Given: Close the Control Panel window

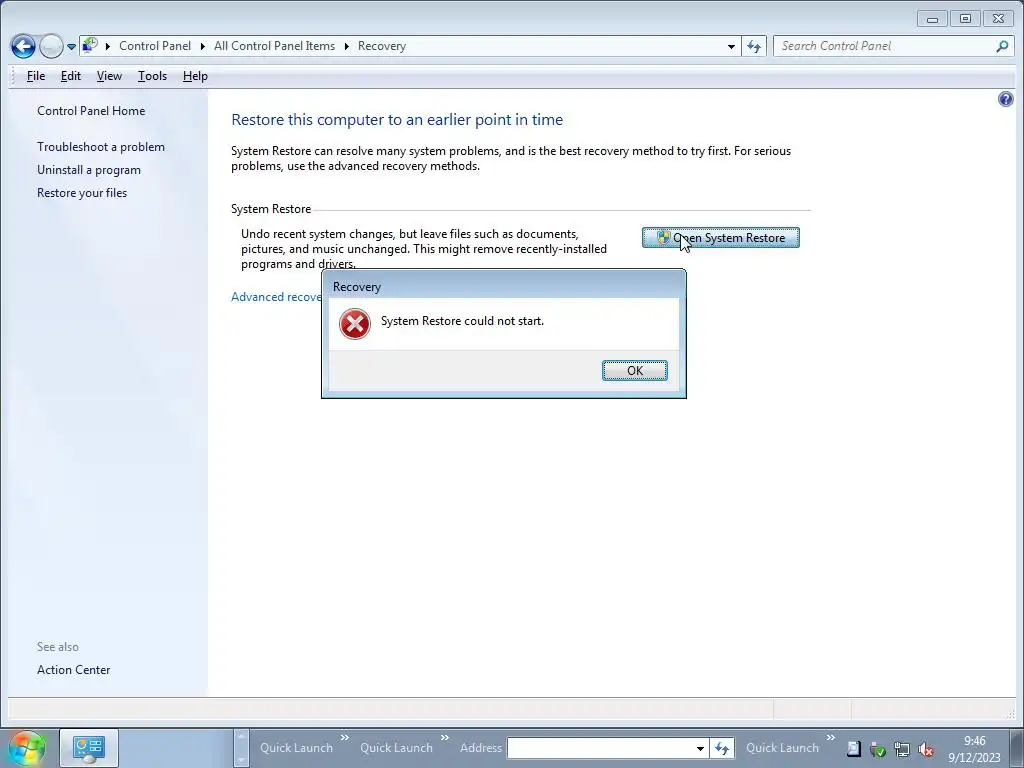Looking at the screenshot, I should coord(999,19).
